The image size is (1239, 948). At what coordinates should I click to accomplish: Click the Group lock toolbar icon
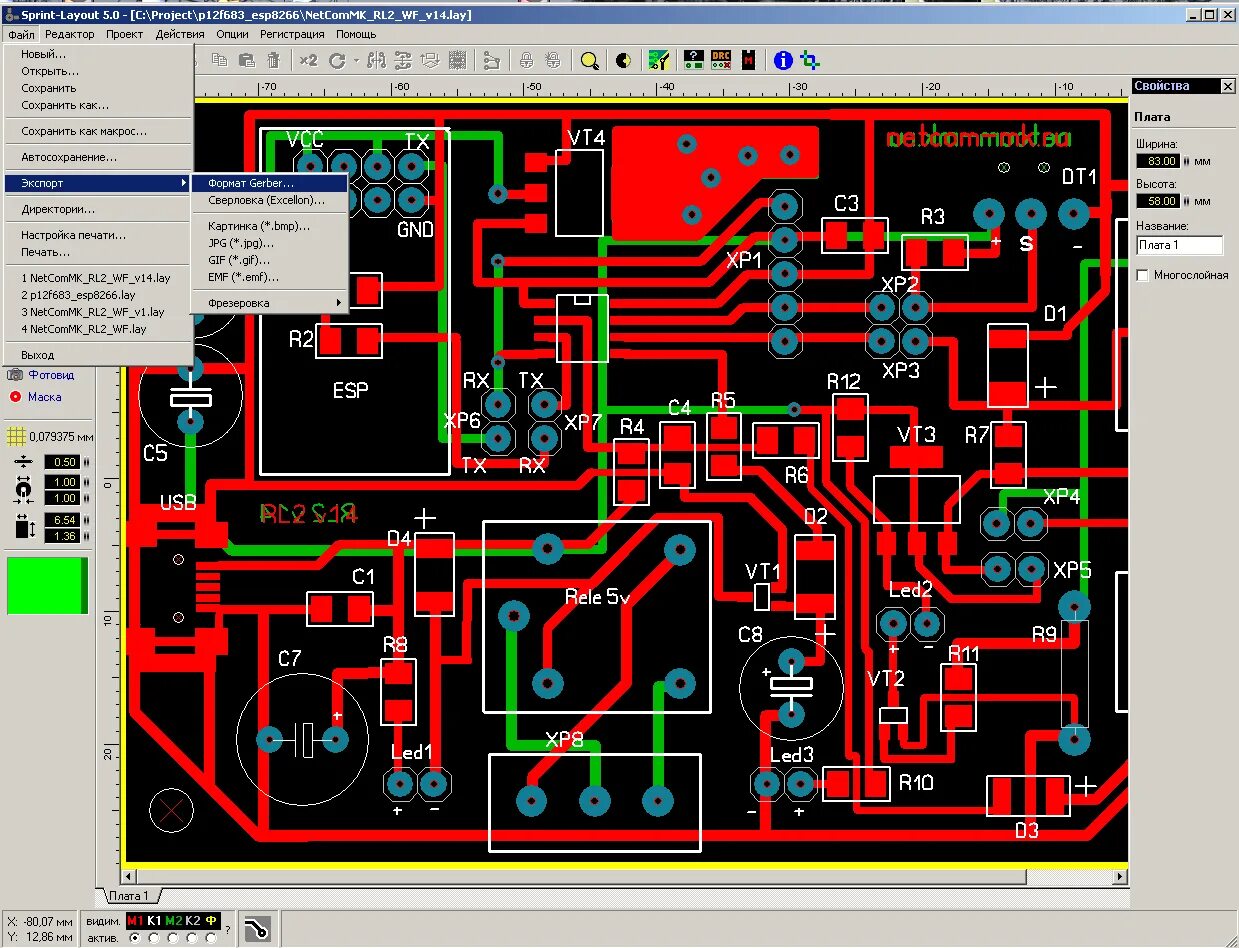pos(526,60)
